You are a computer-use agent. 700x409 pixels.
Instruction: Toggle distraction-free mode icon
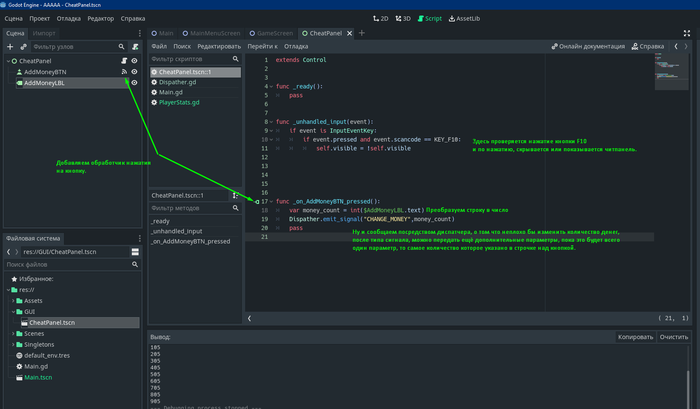click(689, 33)
